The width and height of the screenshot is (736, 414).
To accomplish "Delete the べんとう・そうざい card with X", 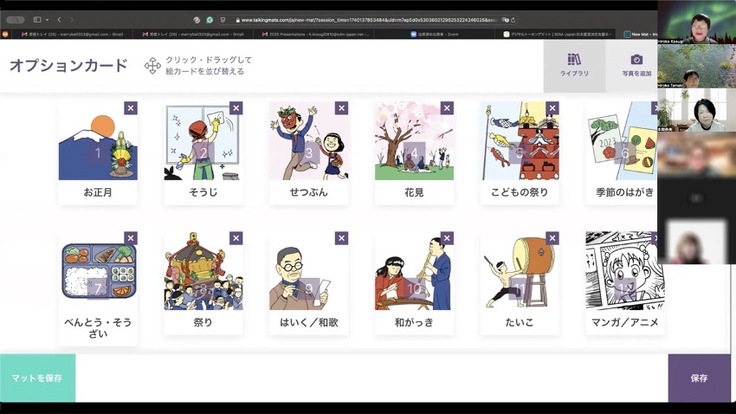I will [131, 238].
